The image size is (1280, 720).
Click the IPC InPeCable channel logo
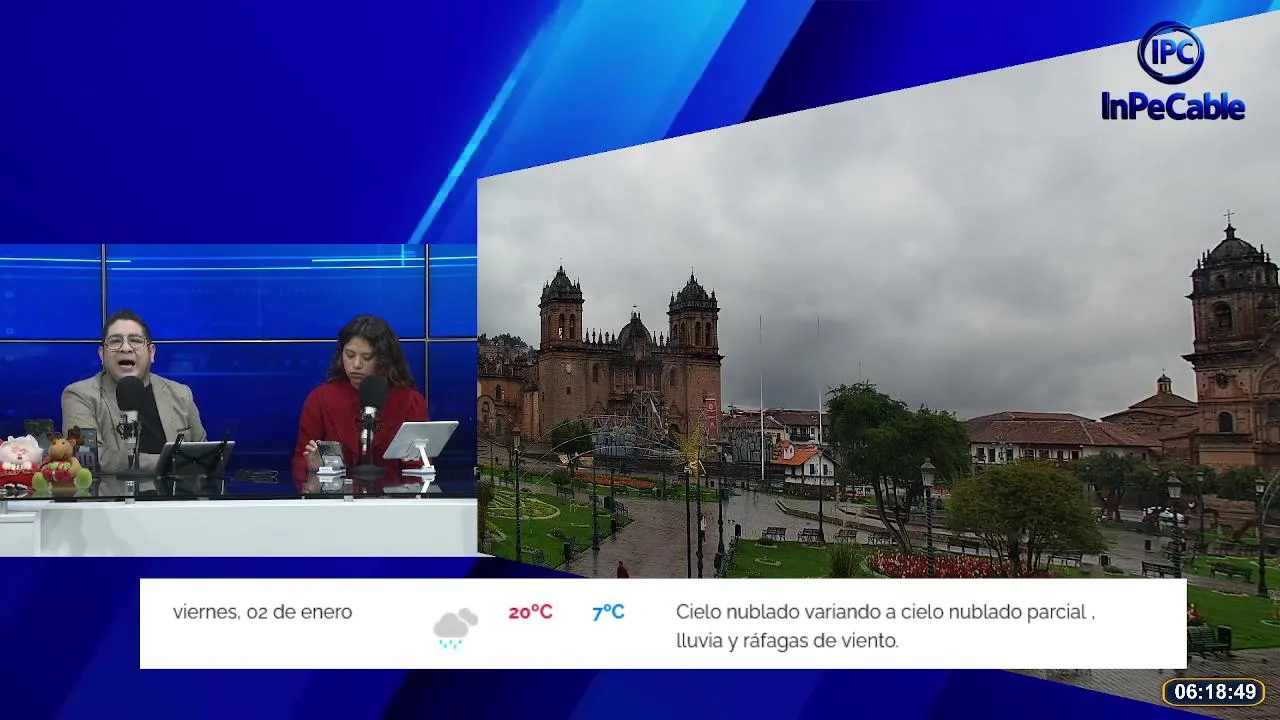tap(1172, 70)
